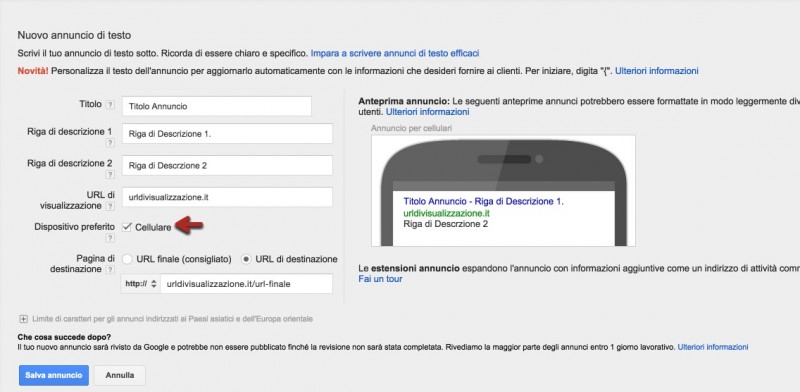Image resolution: width=800 pixels, height=392 pixels.
Task: Open help icon beside Pagina di destinazione
Action: (x=110, y=270)
